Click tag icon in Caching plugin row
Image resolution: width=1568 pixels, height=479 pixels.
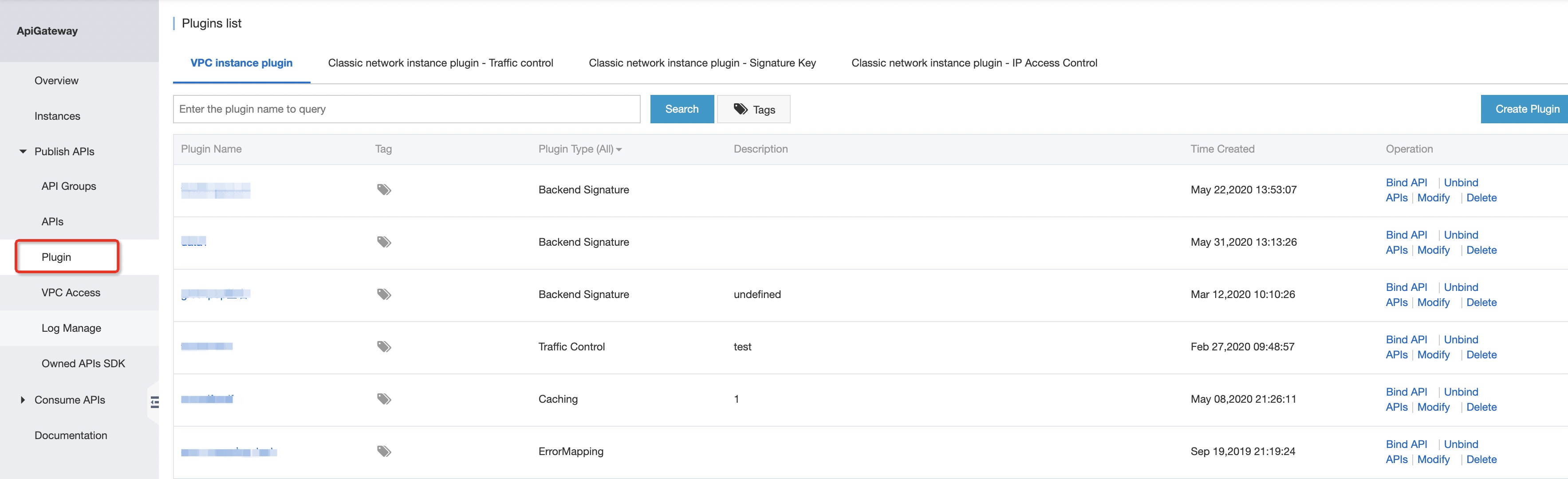[383, 399]
